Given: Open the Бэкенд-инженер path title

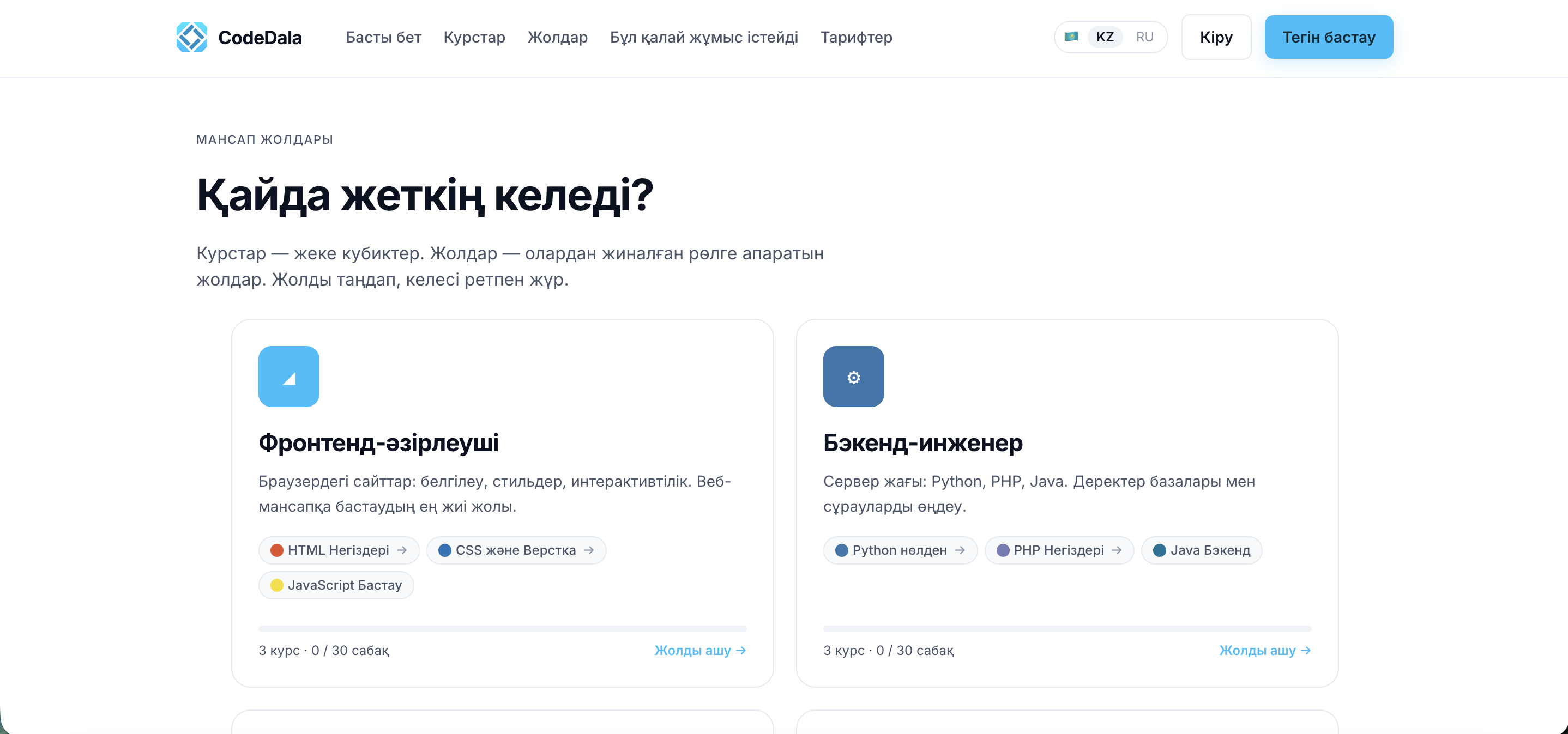Looking at the screenshot, I should [x=923, y=442].
